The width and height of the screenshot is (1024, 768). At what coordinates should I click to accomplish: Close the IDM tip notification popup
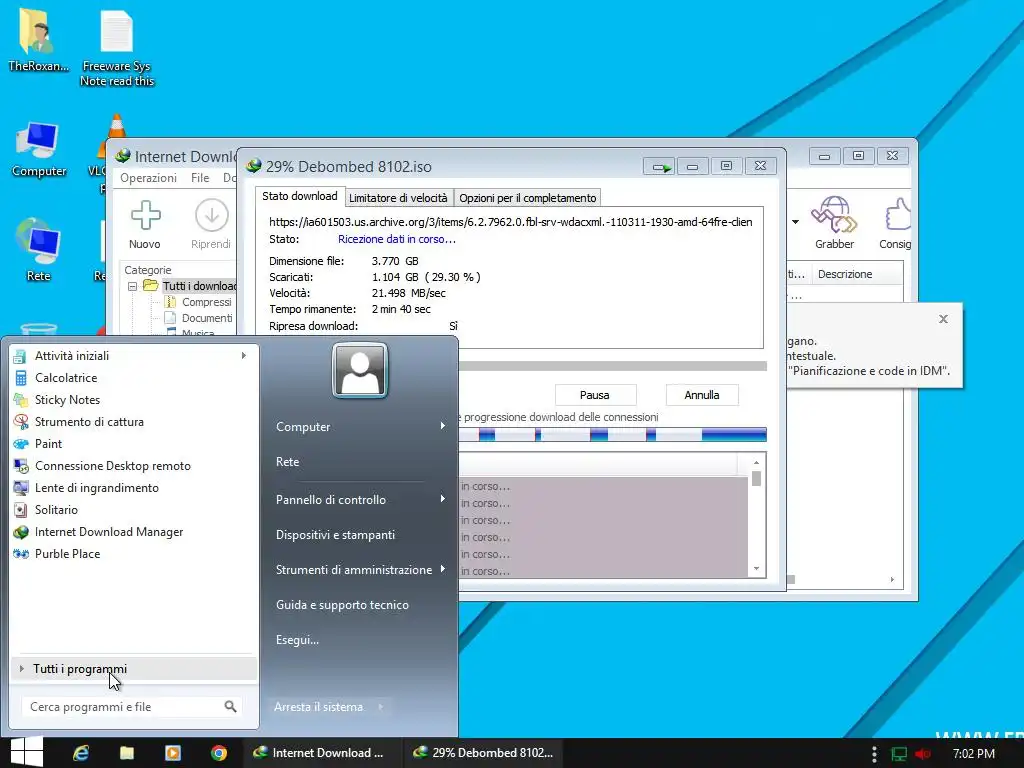(x=943, y=319)
